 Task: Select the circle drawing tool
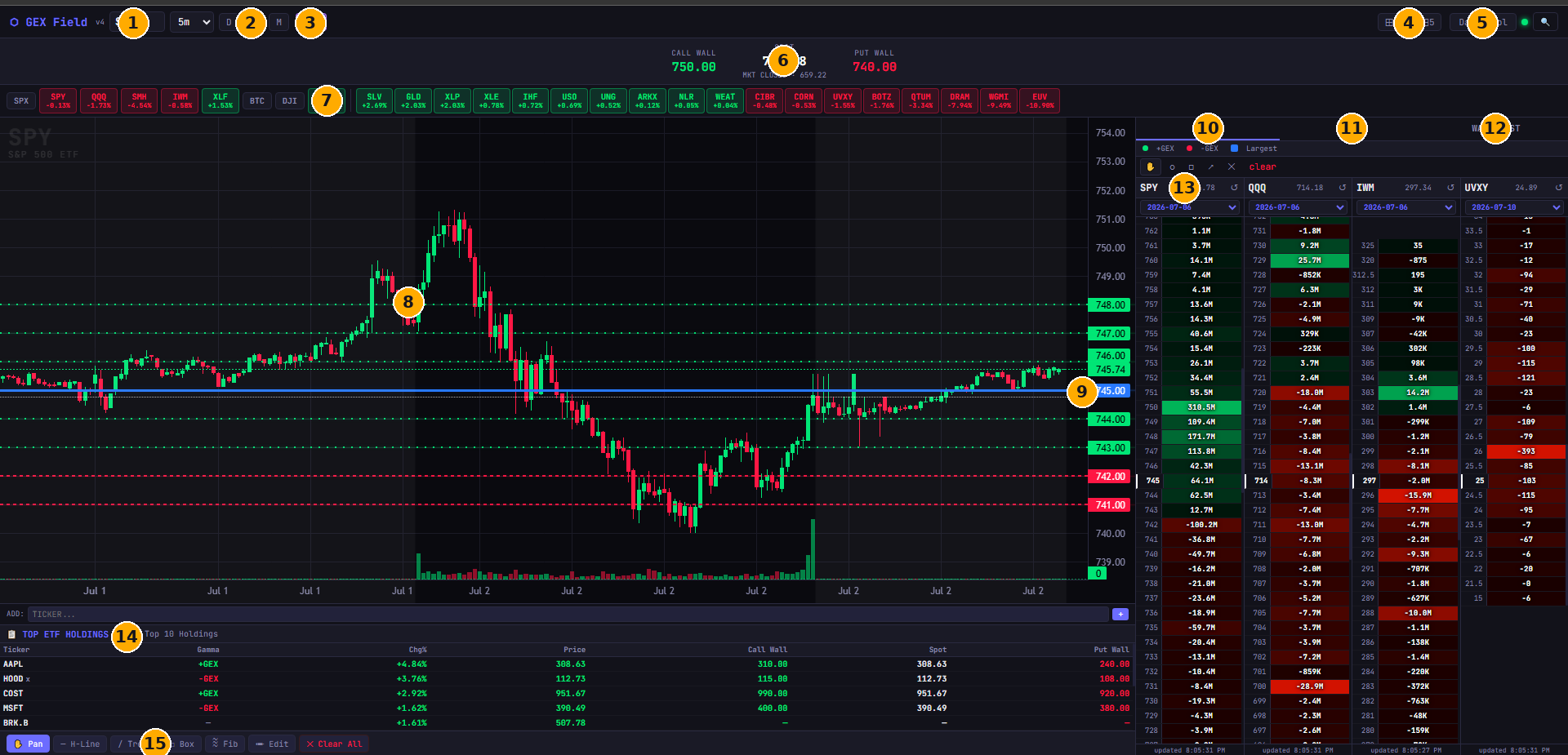tap(1172, 167)
